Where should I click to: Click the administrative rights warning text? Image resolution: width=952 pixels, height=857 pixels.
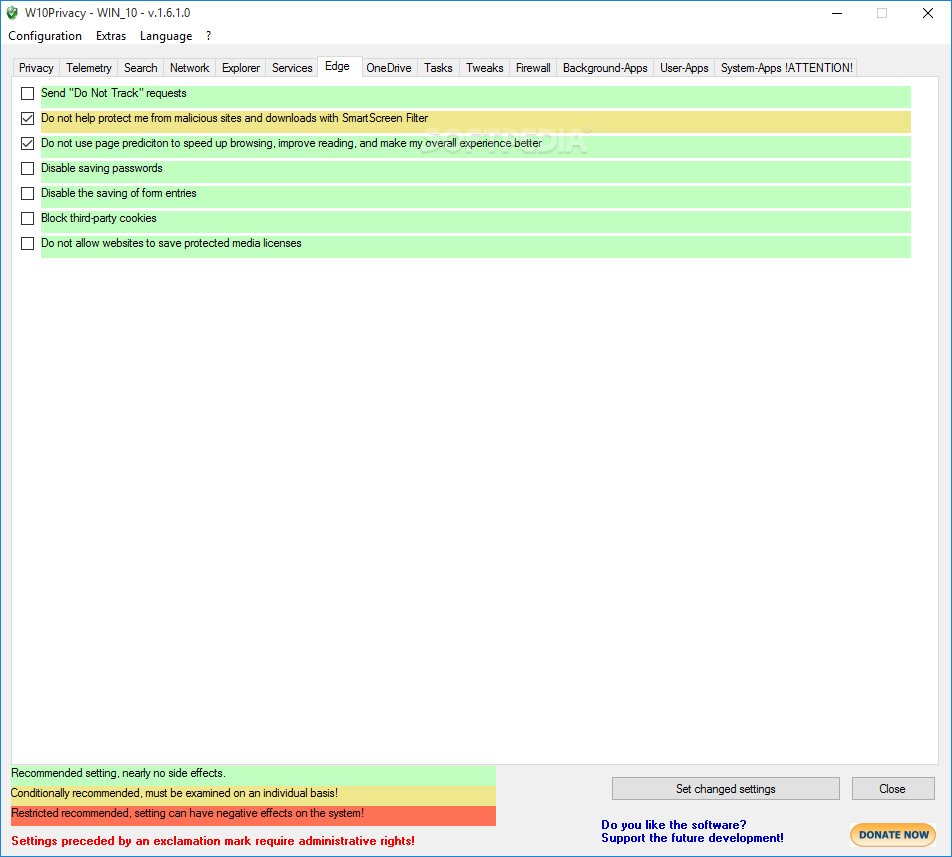(212, 841)
